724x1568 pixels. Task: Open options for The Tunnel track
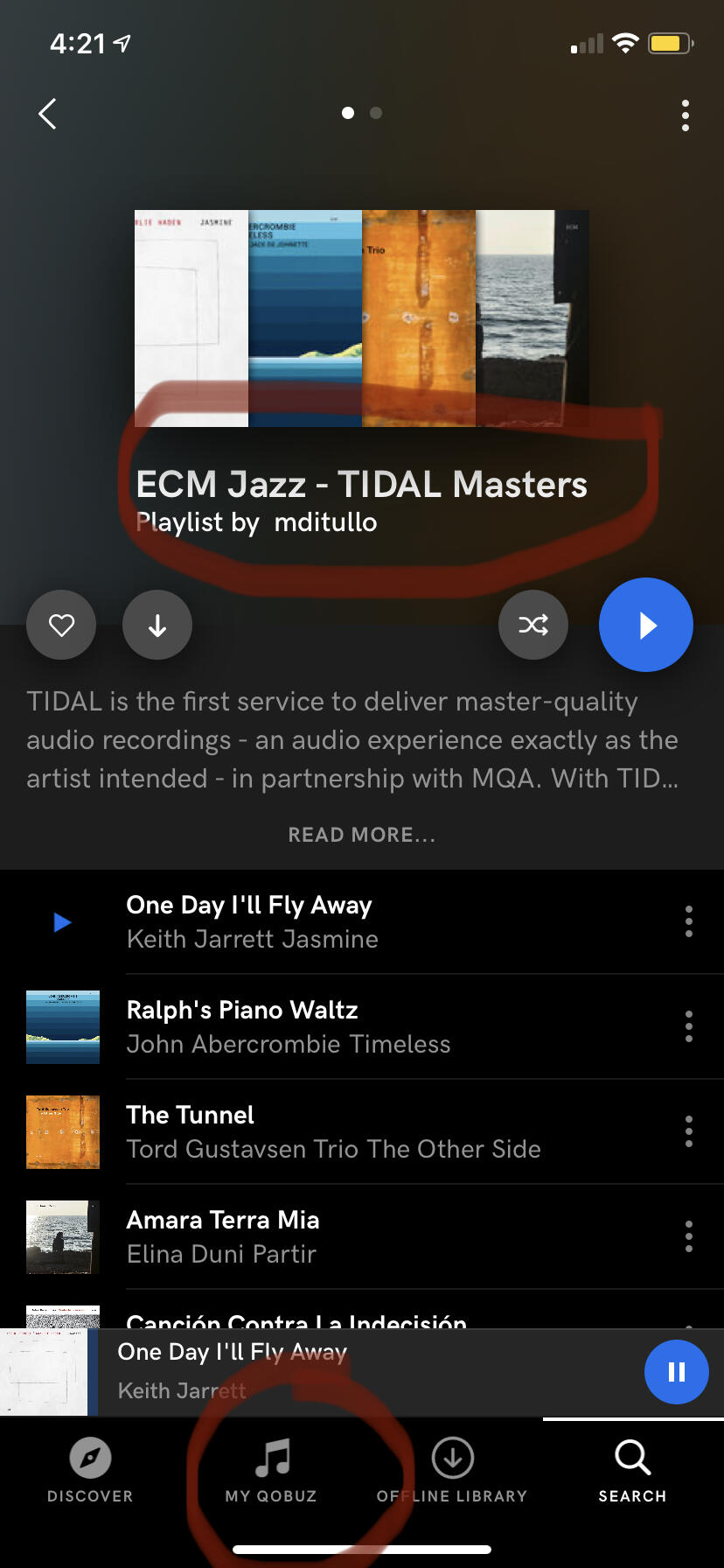[x=689, y=1131]
